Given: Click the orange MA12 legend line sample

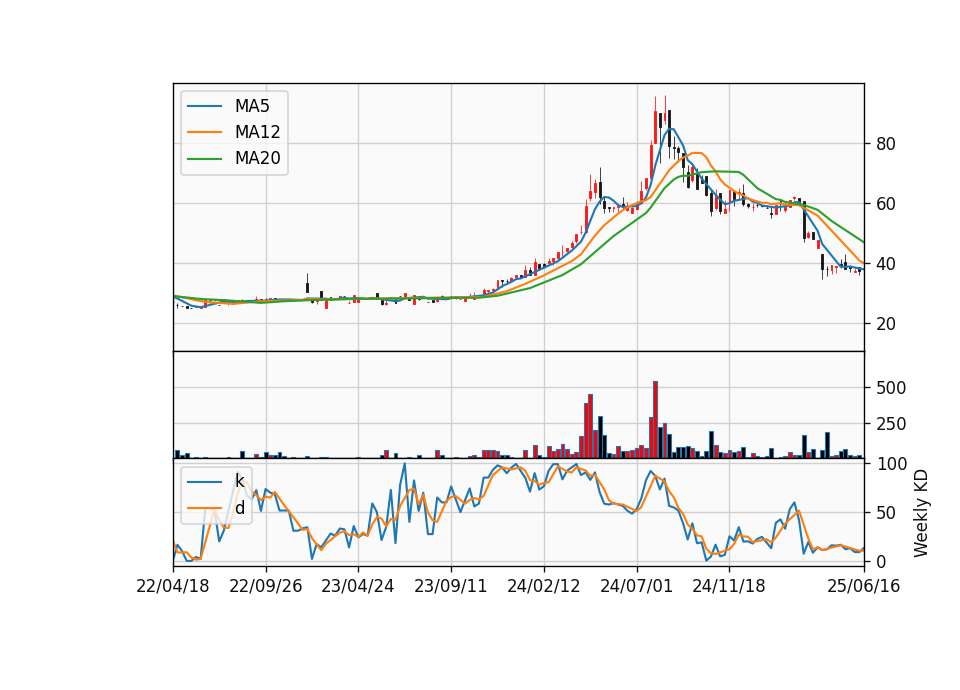Looking at the screenshot, I should (x=204, y=132).
